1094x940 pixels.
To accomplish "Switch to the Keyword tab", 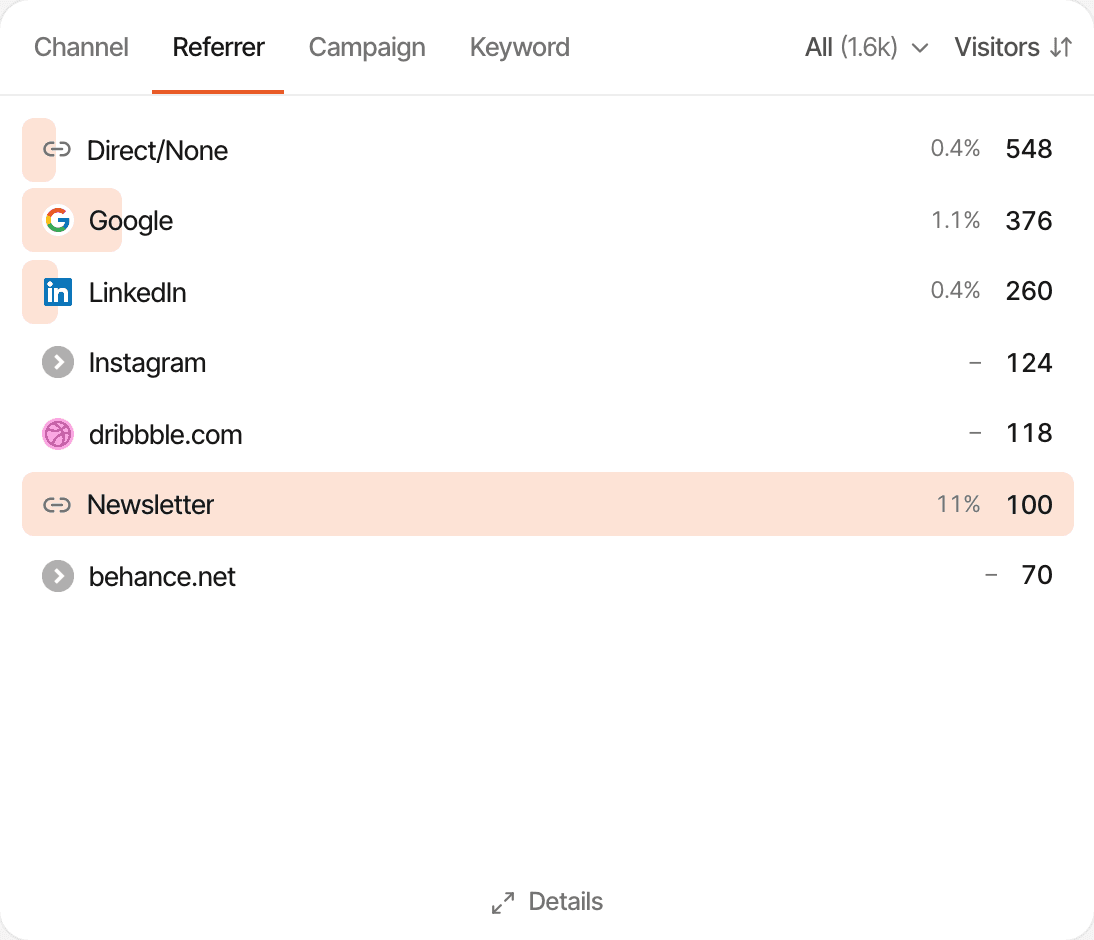I will pyautogui.click(x=520, y=47).
